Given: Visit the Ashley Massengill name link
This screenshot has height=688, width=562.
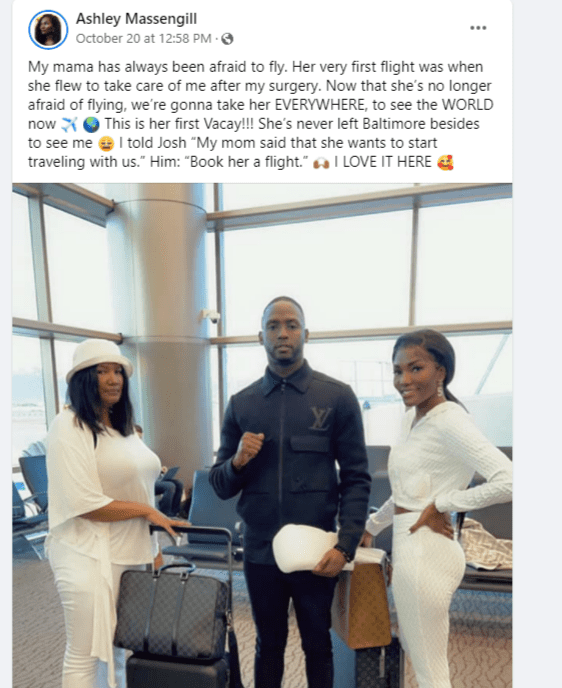Looking at the screenshot, I should point(136,19).
